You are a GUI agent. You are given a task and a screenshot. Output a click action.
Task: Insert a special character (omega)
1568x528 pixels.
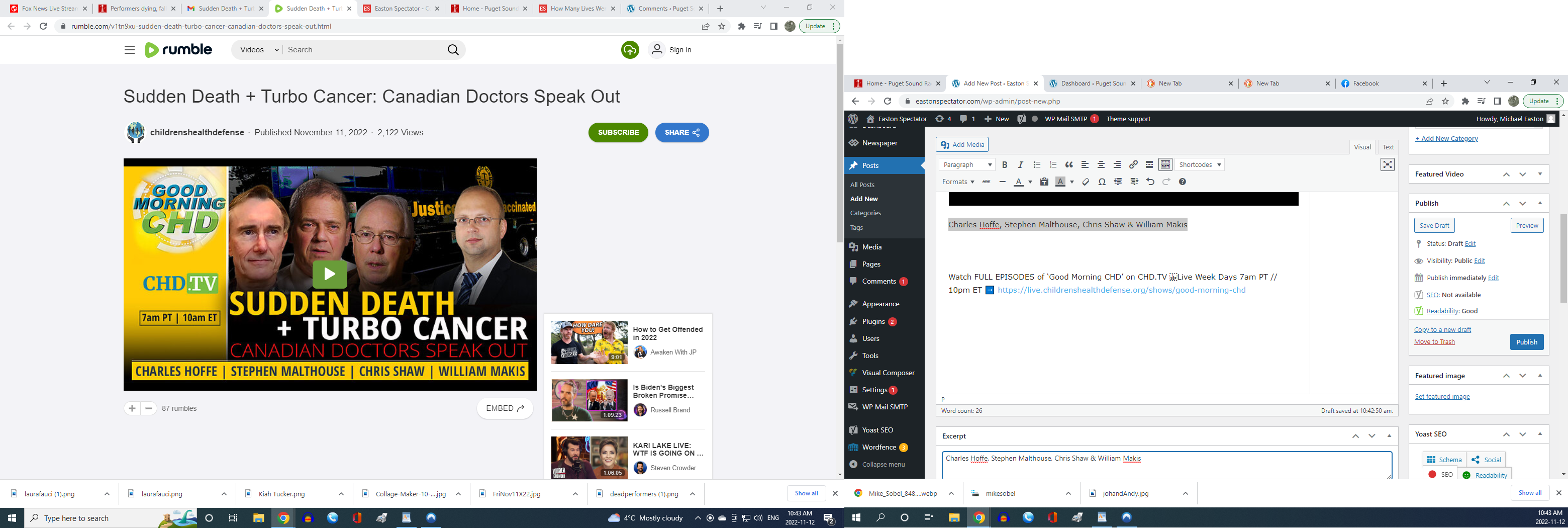1102,182
